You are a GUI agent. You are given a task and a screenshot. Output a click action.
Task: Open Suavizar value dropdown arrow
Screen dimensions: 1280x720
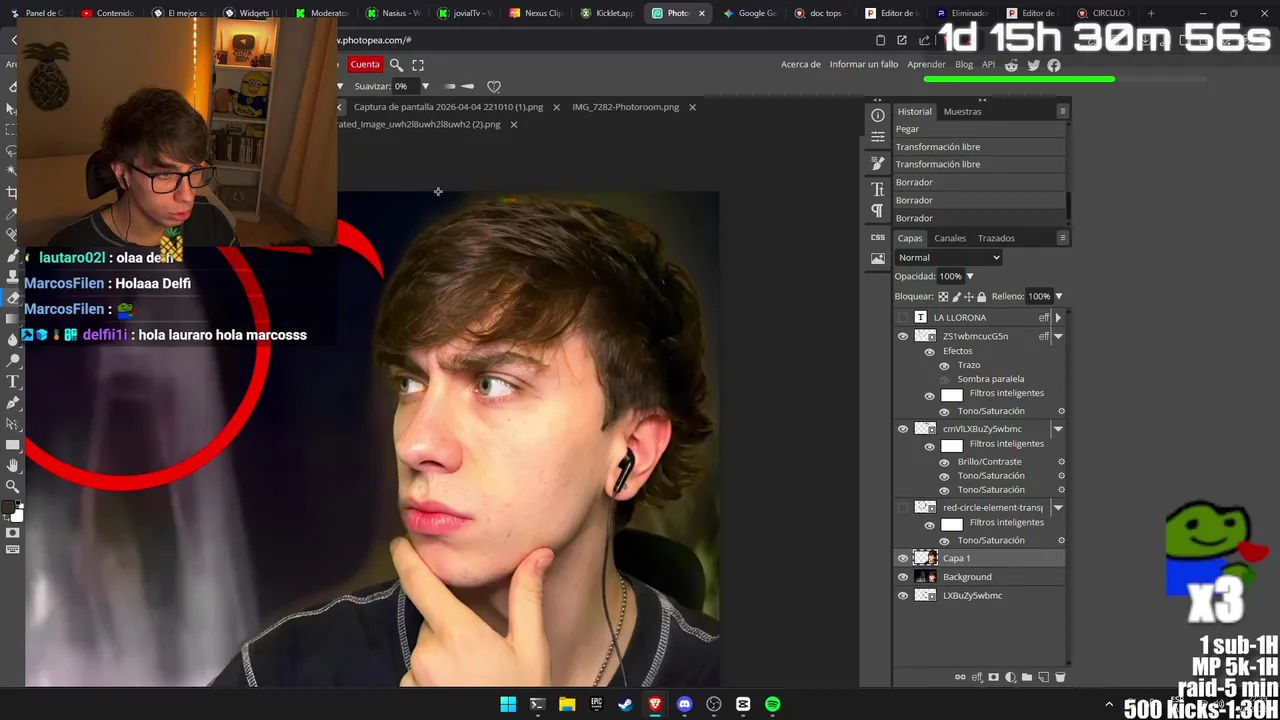[425, 87]
